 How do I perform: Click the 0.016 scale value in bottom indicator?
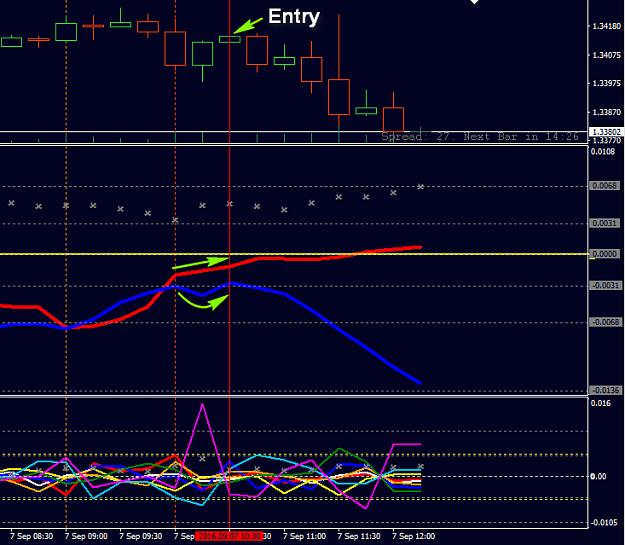click(x=600, y=403)
